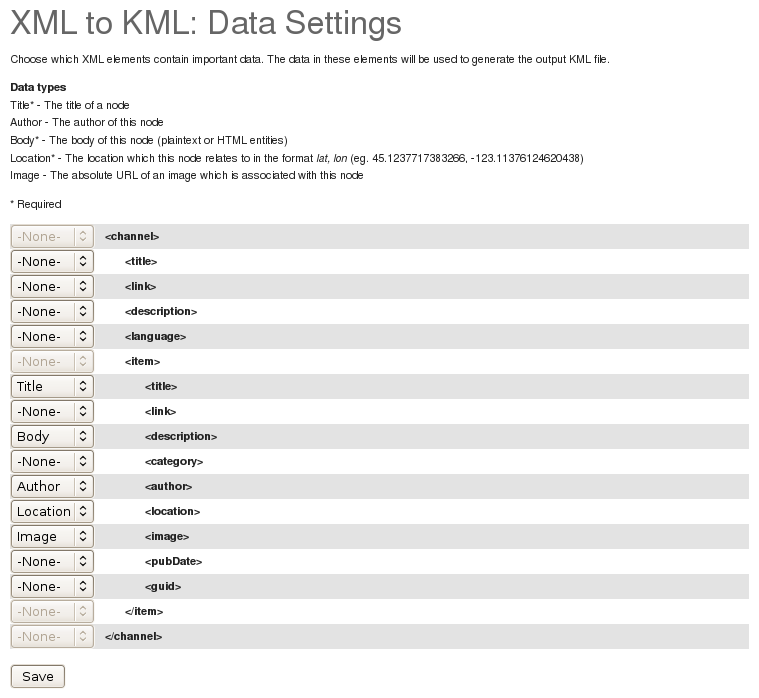This screenshot has width=759, height=698.
Task: Click the Data types heading text
Action: pos(38,88)
